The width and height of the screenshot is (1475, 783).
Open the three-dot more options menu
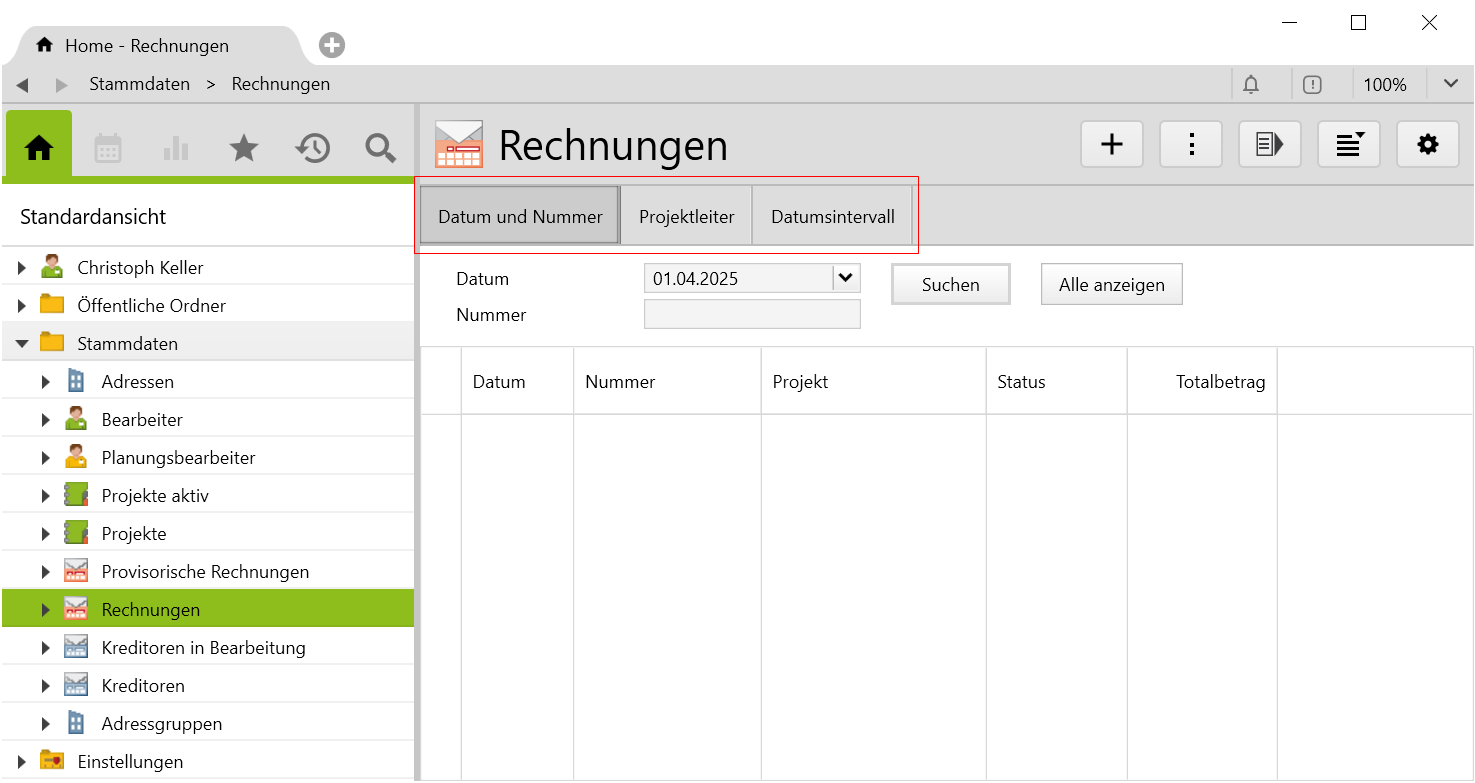pyautogui.click(x=1190, y=145)
